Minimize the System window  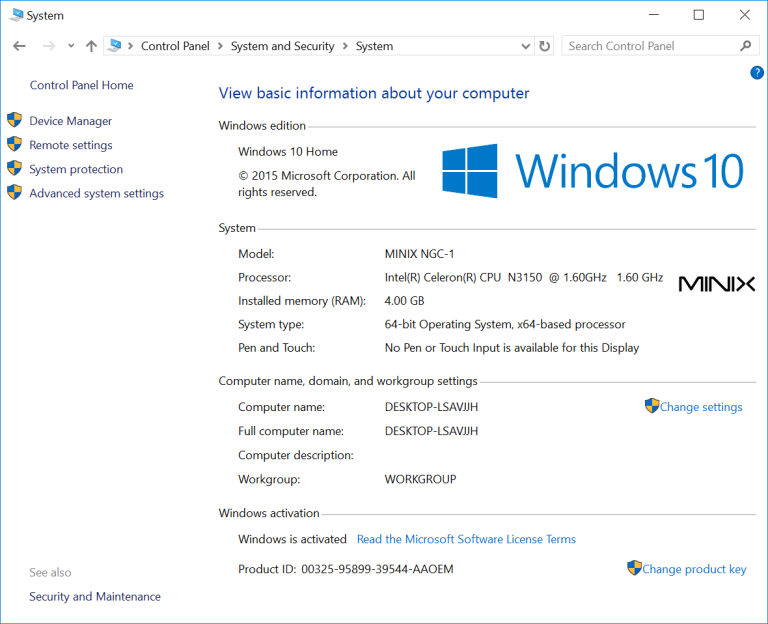653,15
